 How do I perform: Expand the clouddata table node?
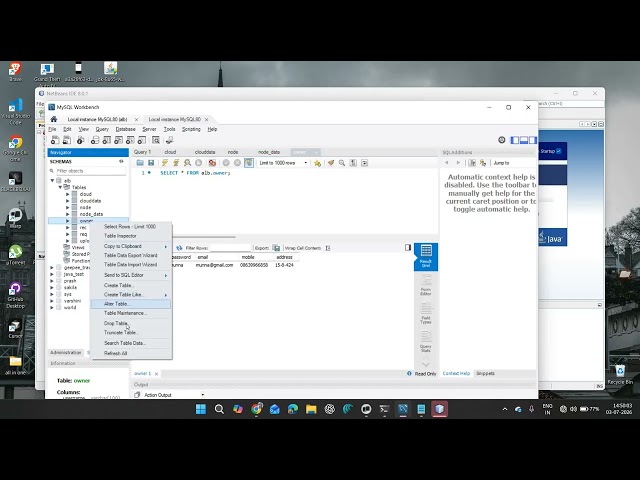[68, 201]
